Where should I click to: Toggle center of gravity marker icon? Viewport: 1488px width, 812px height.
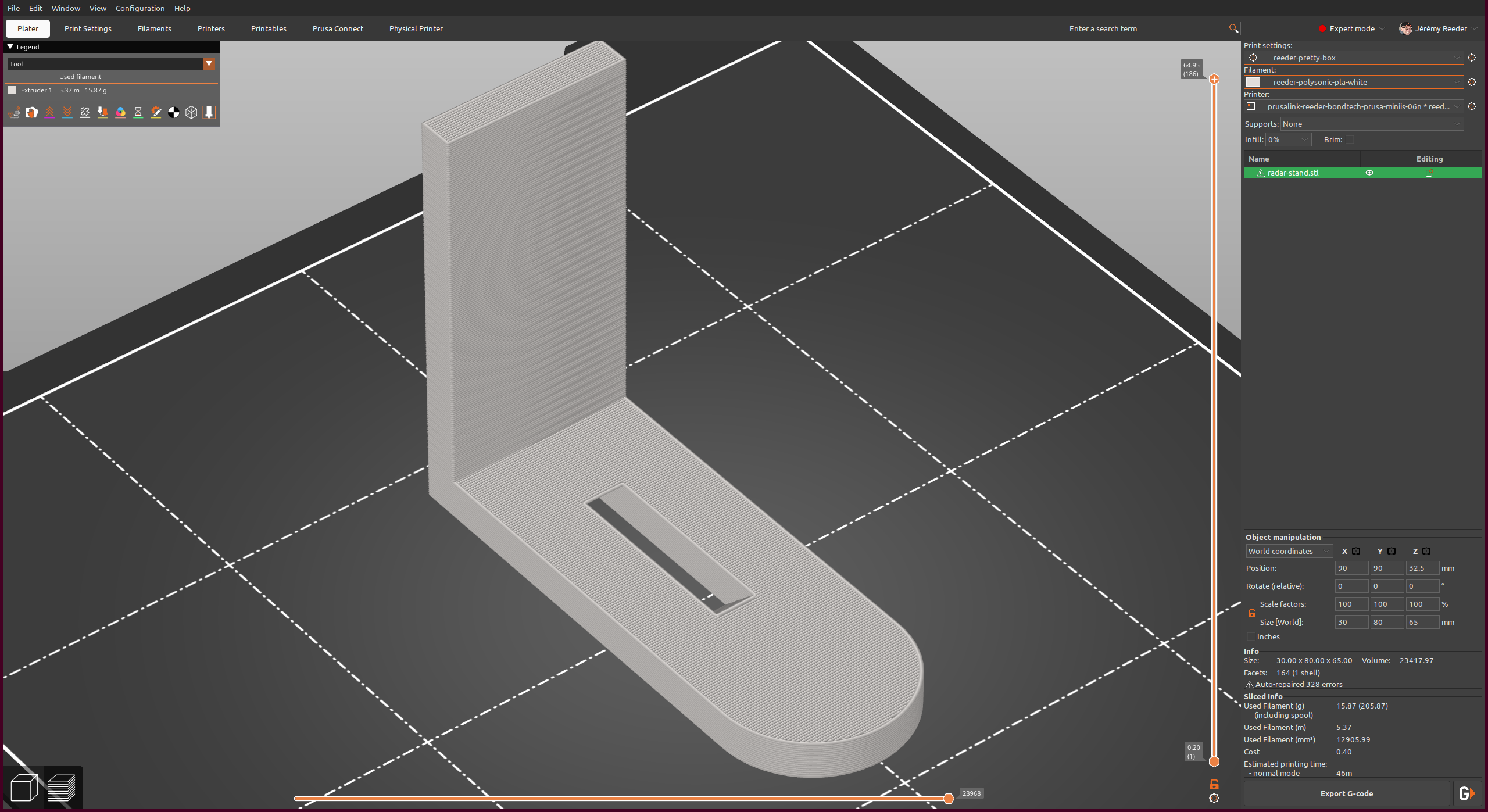click(174, 112)
